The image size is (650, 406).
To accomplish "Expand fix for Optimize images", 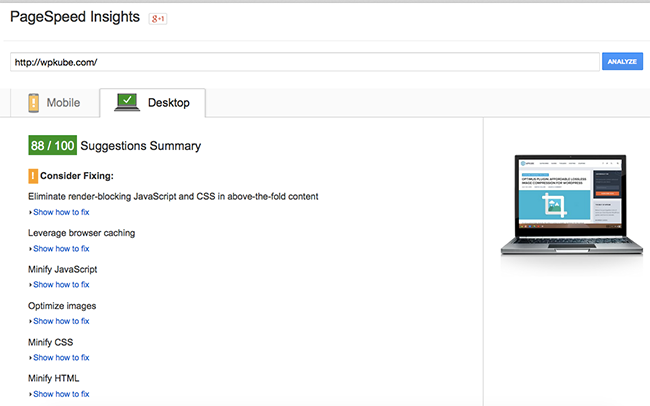I will 61,321.
